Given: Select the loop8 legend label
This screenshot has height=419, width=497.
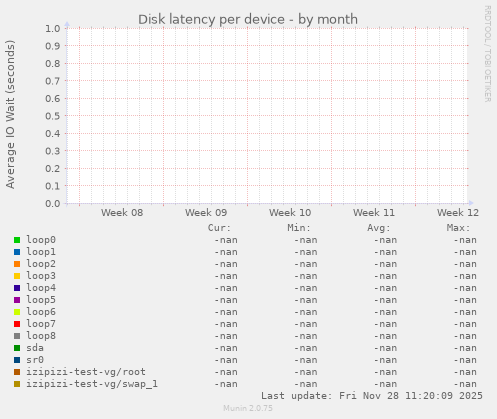Looking at the screenshot, I should (x=41, y=336).
